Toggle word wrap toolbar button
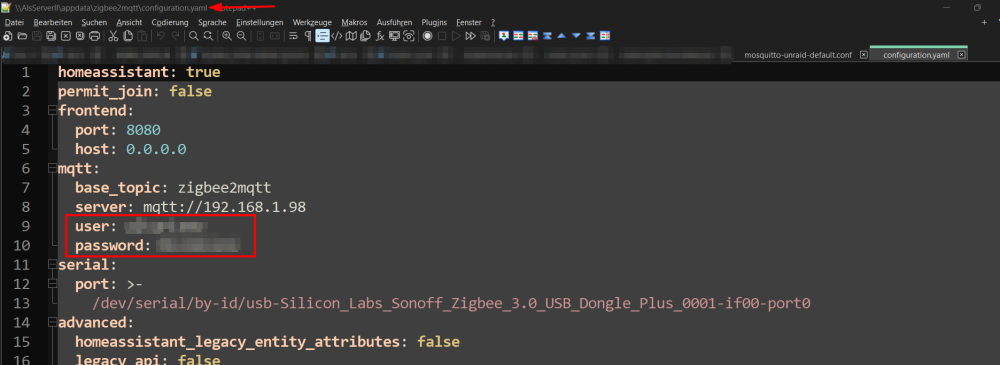The height and width of the screenshot is (365, 1000). (x=293, y=36)
